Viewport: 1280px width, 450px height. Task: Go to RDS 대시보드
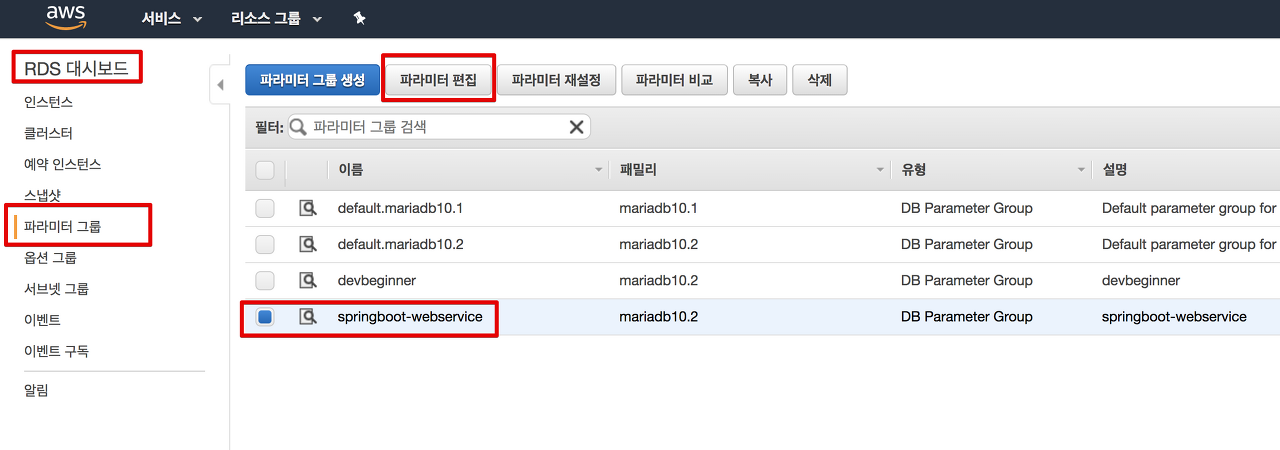[x=77, y=67]
